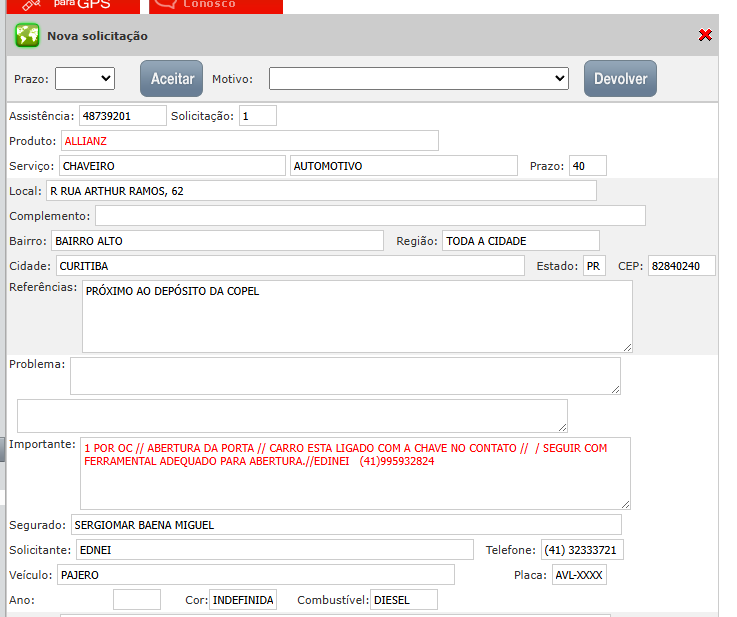Select the Placa field AVL-XXXX
This screenshot has width=737, height=617.
(579, 574)
